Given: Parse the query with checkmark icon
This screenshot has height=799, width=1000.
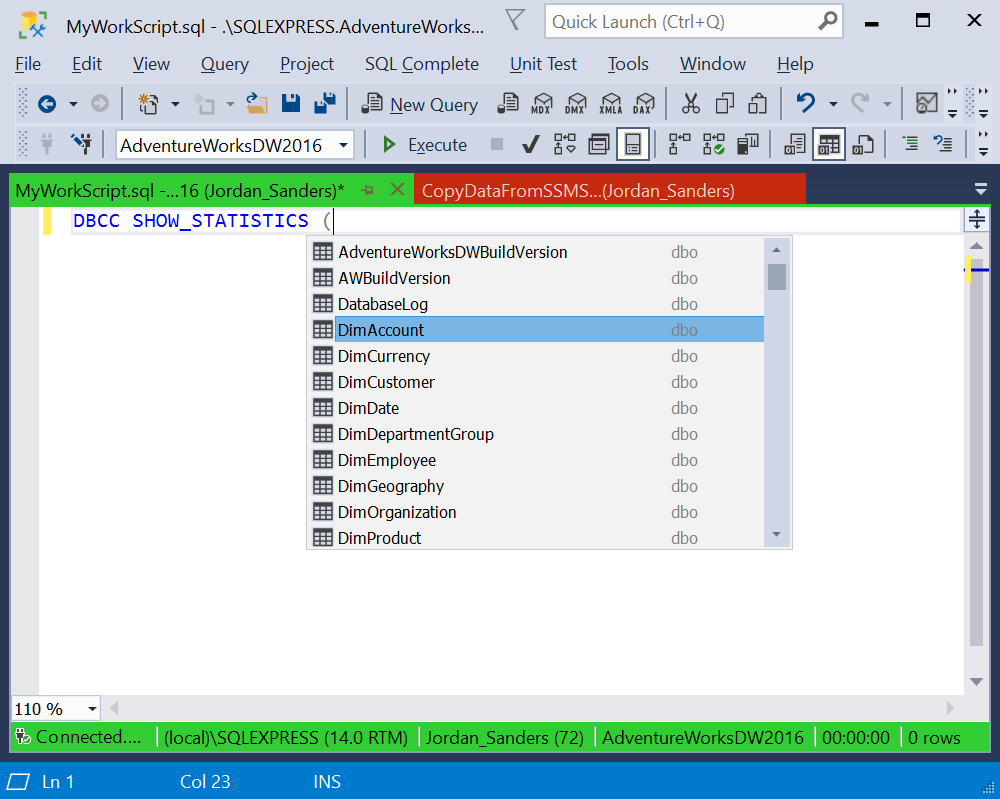Looking at the screenshot, I should pyautogui.click(x=531, y=145).
